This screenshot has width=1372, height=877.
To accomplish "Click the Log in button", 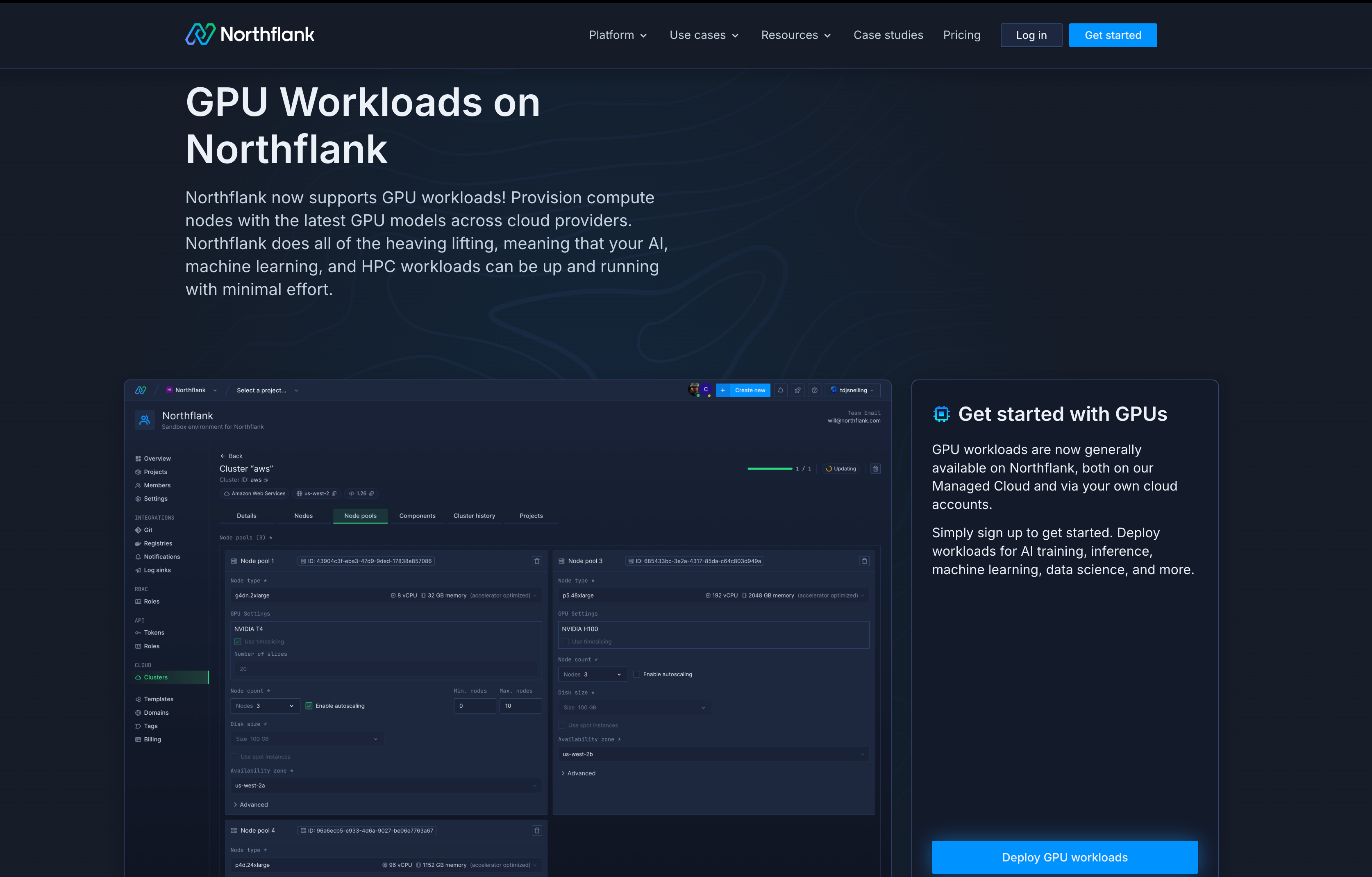I will pyautogui.click(x=1031, y=35).
